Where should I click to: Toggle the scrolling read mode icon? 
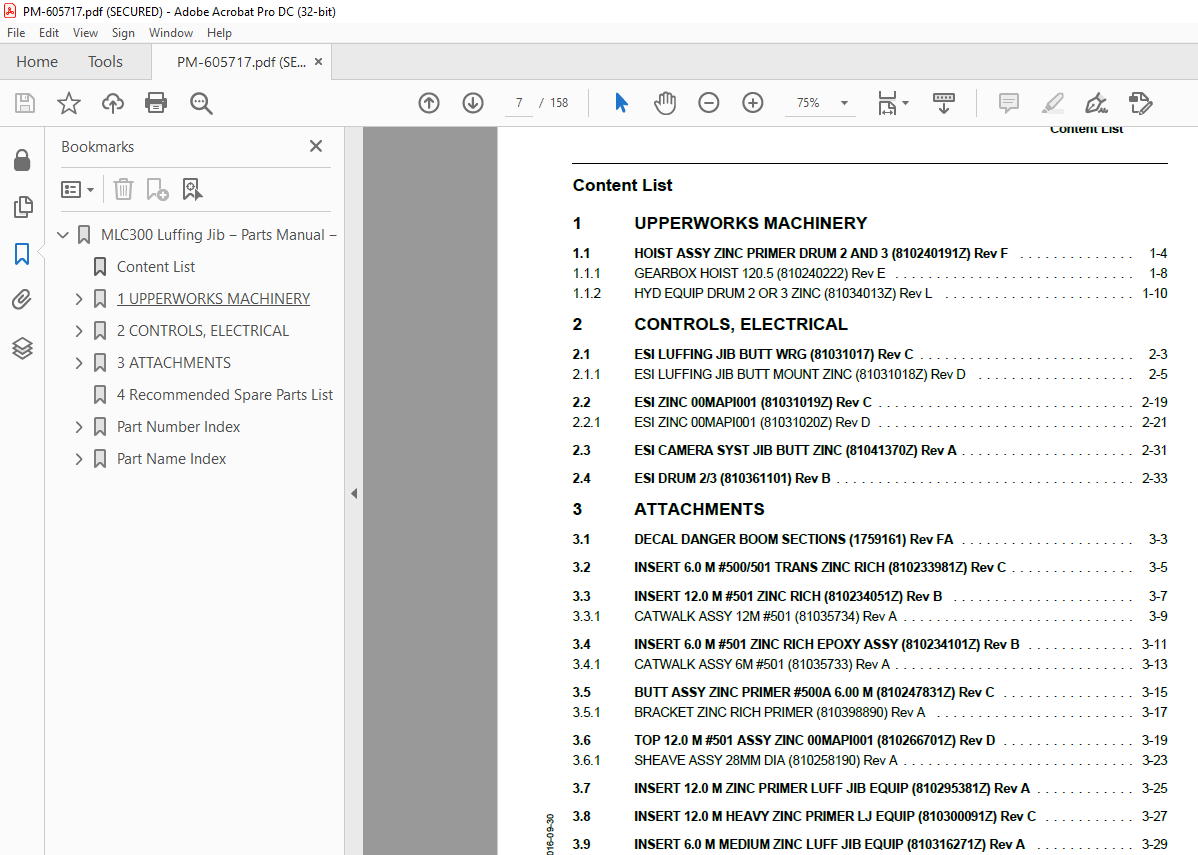point(944,103)
